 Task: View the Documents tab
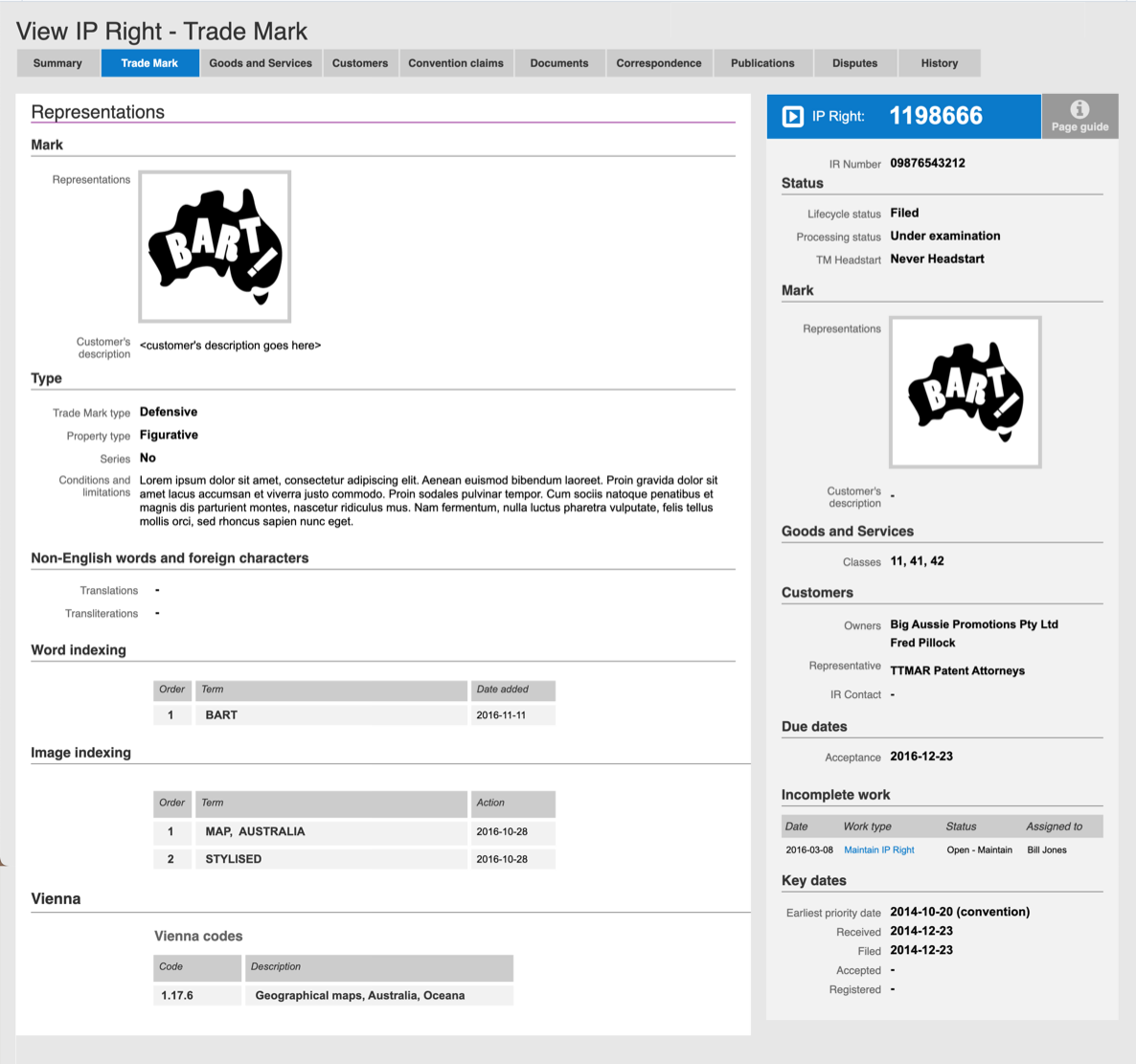click(x=559, y=63)
